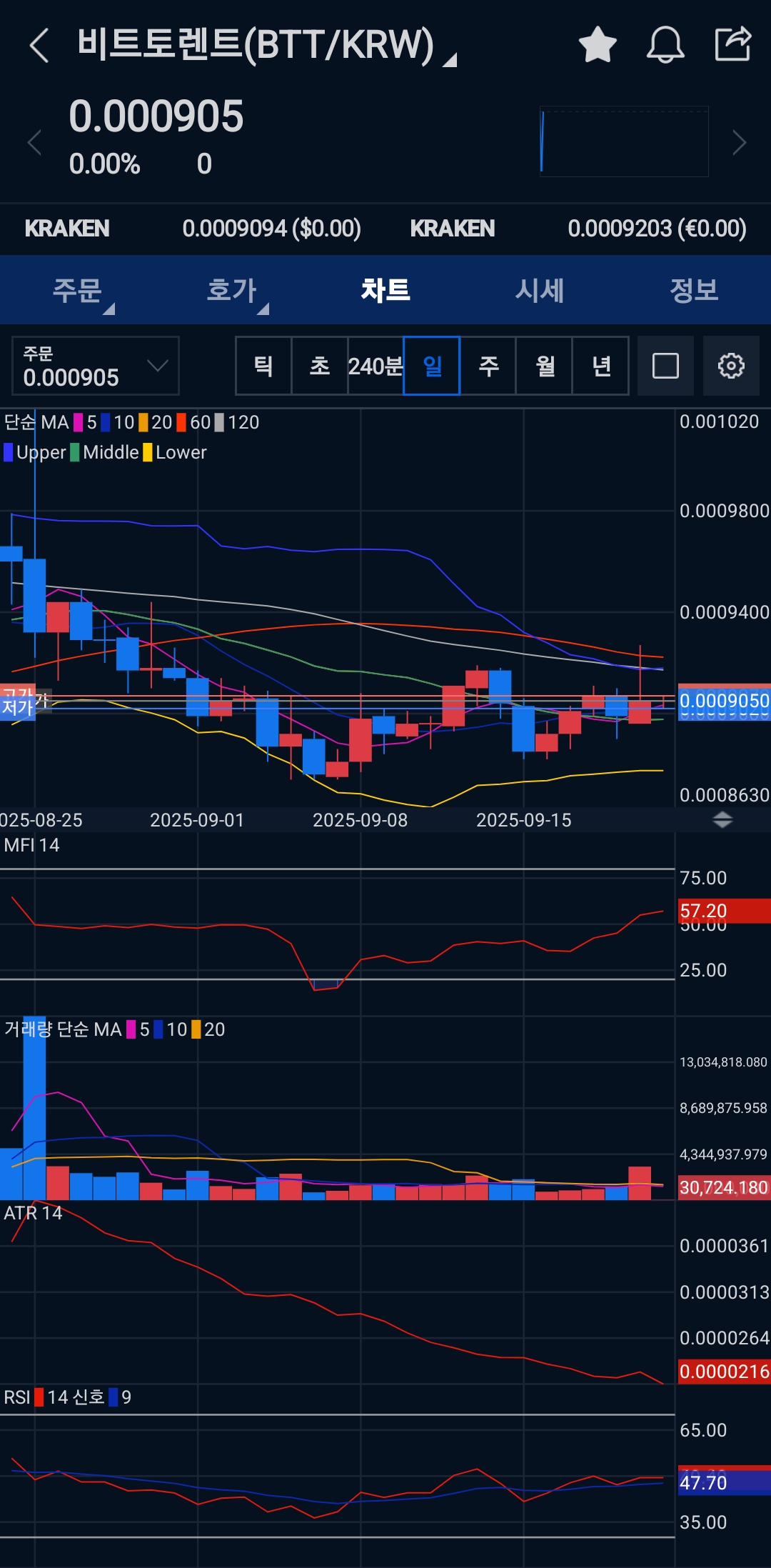Image resolution: width=771 pixels, height=1568 pixels.
Task: Select the 일 daily chart interval
Action: [x=432, y=366]
